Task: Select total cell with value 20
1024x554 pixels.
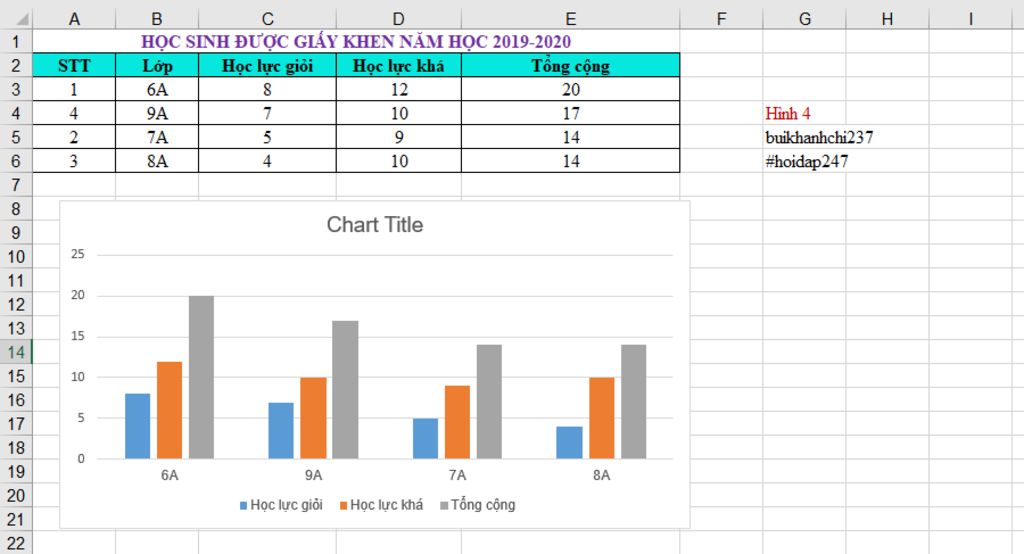Action: click(570, 90)
